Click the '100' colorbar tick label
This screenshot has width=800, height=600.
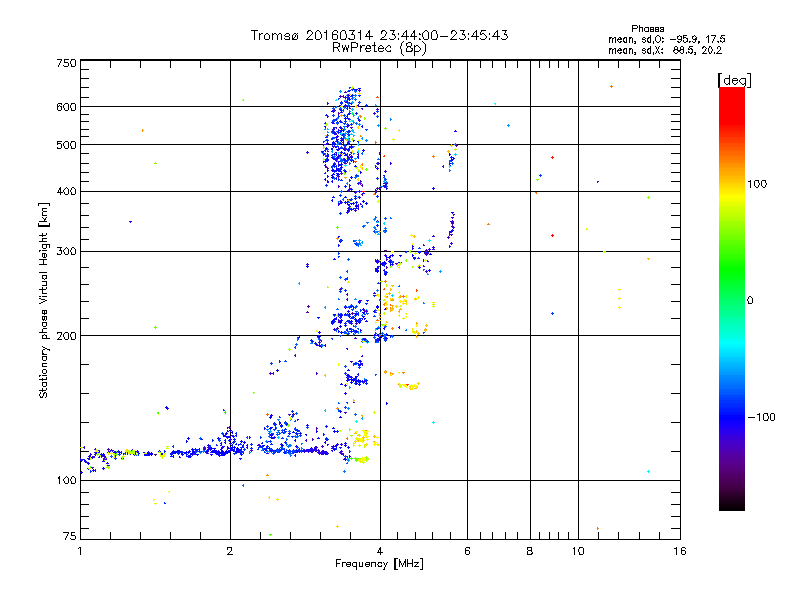point(757,184)
